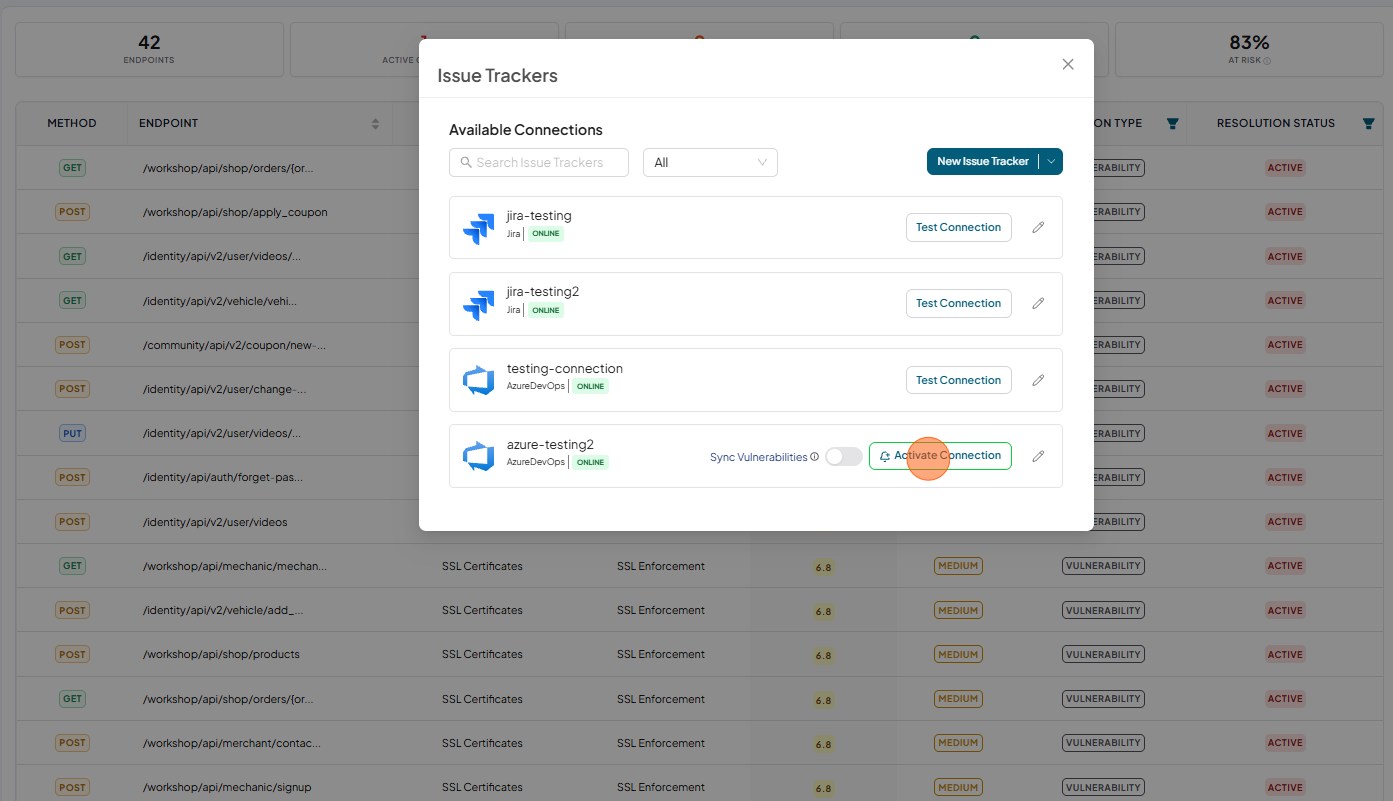Test Connection for testing-connection

[x=958, y=380]
